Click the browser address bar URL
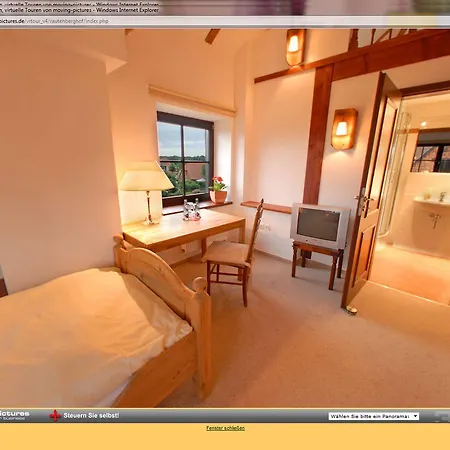Screen dimensions: 450x450 point(54,21)
